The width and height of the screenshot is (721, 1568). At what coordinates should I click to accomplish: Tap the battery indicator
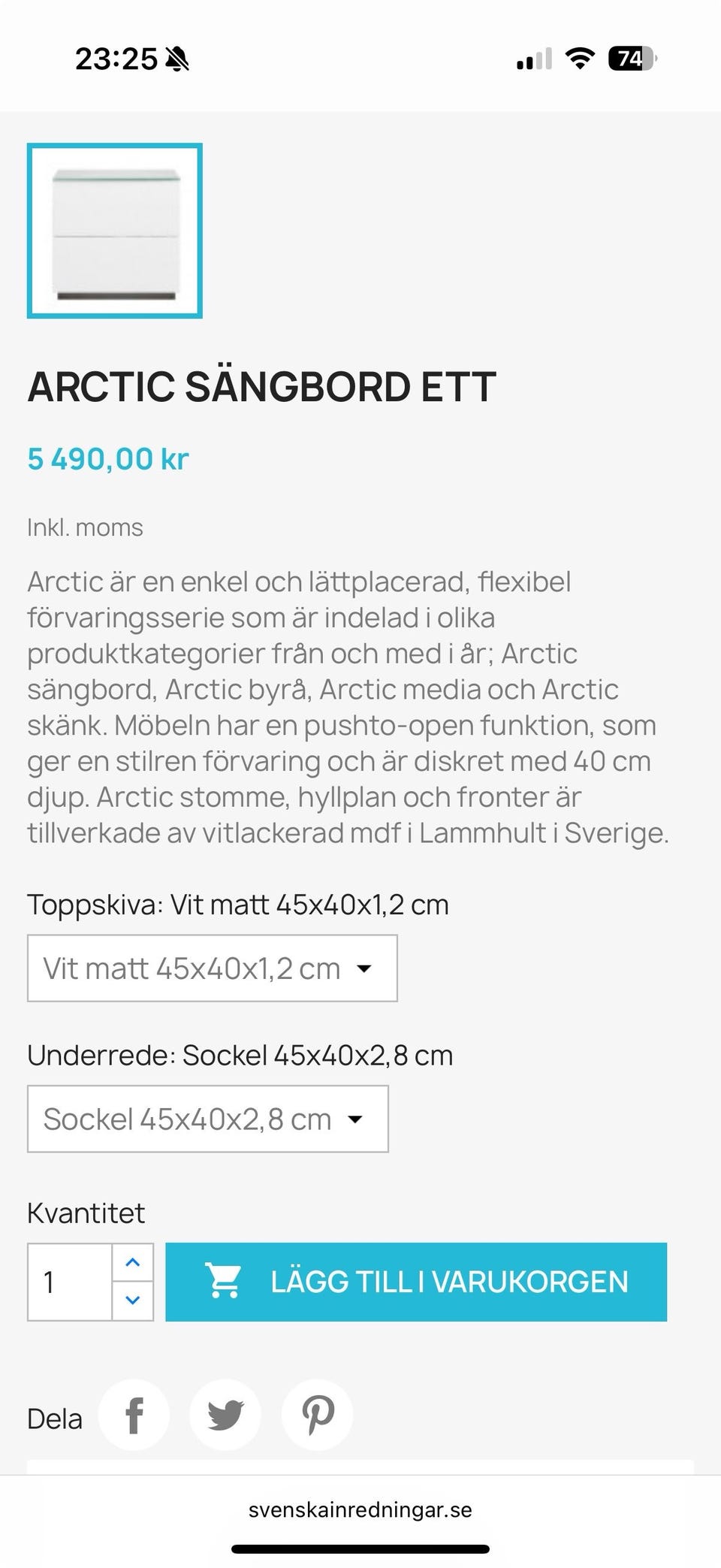click(x=632, y=58)
